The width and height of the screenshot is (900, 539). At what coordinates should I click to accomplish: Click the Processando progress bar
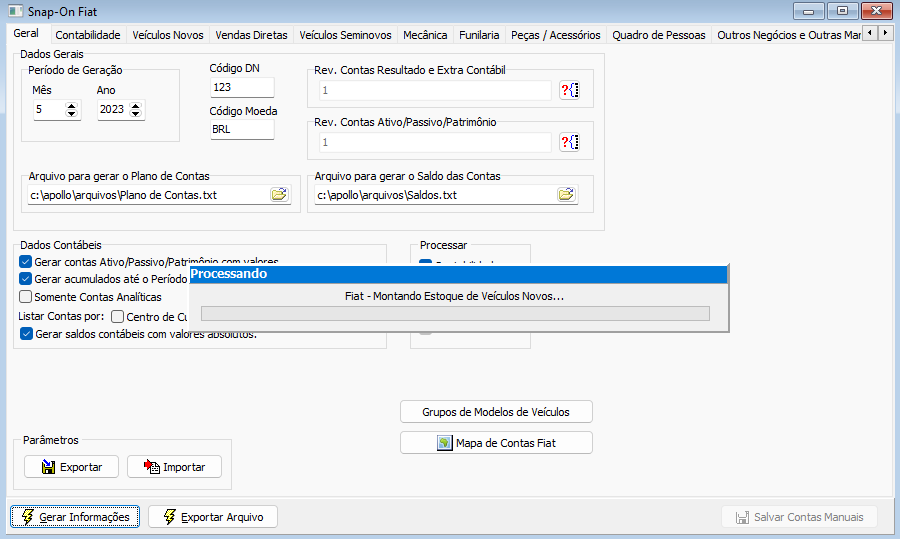coord(455,313)
